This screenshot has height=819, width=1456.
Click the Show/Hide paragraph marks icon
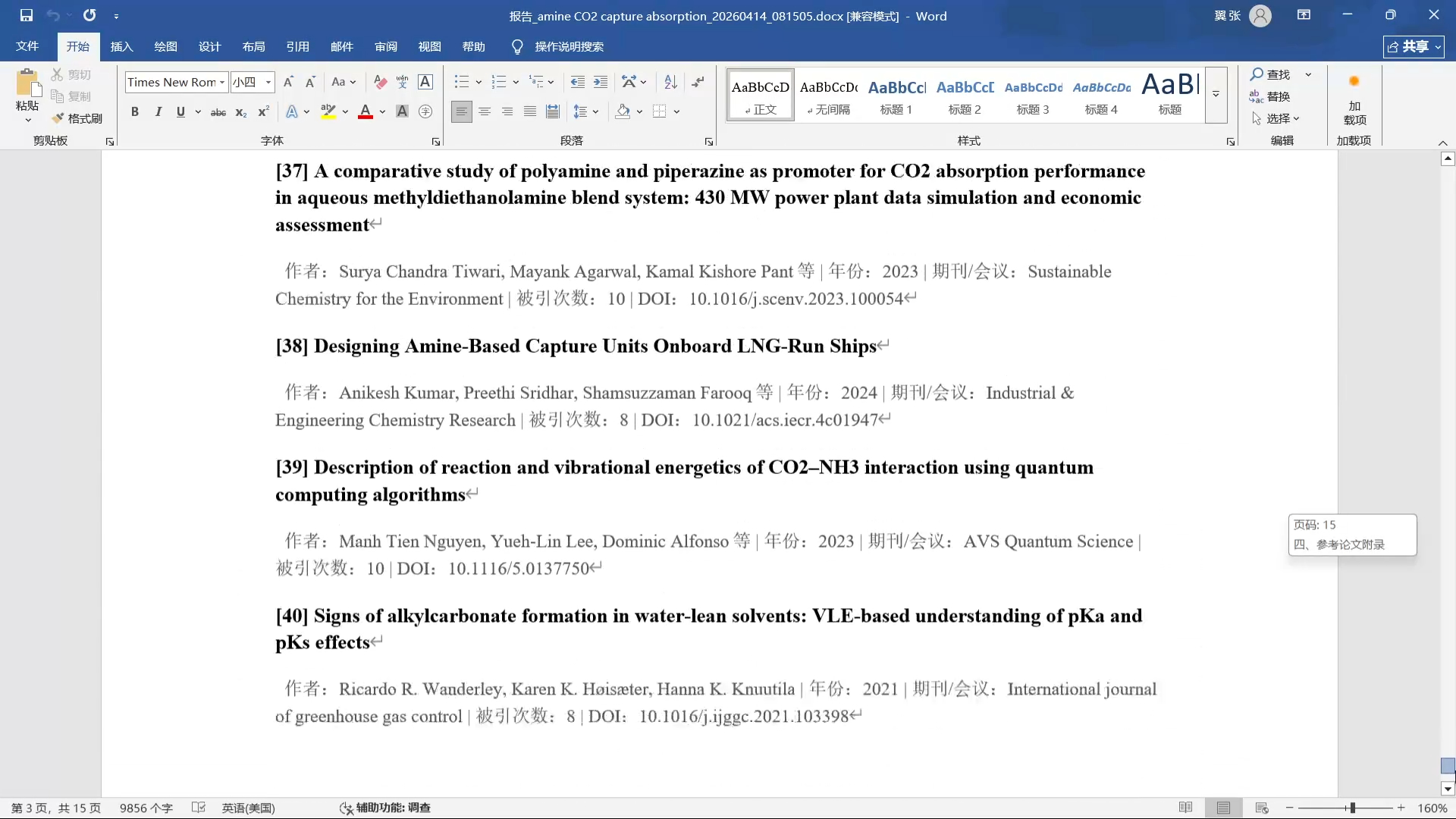pos(698,82)
